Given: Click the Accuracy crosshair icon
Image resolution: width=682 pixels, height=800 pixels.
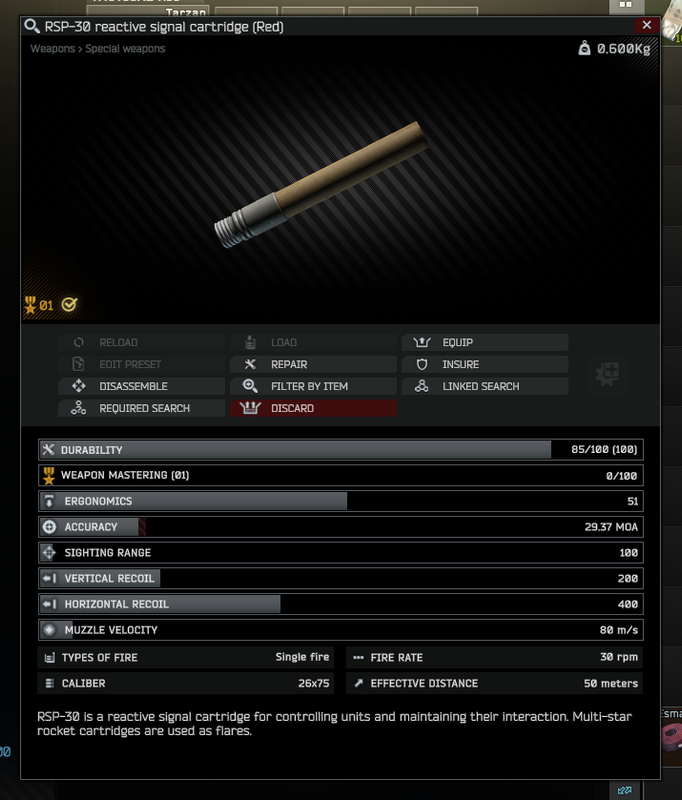Looking at the screenshot, I should [49, 527].
